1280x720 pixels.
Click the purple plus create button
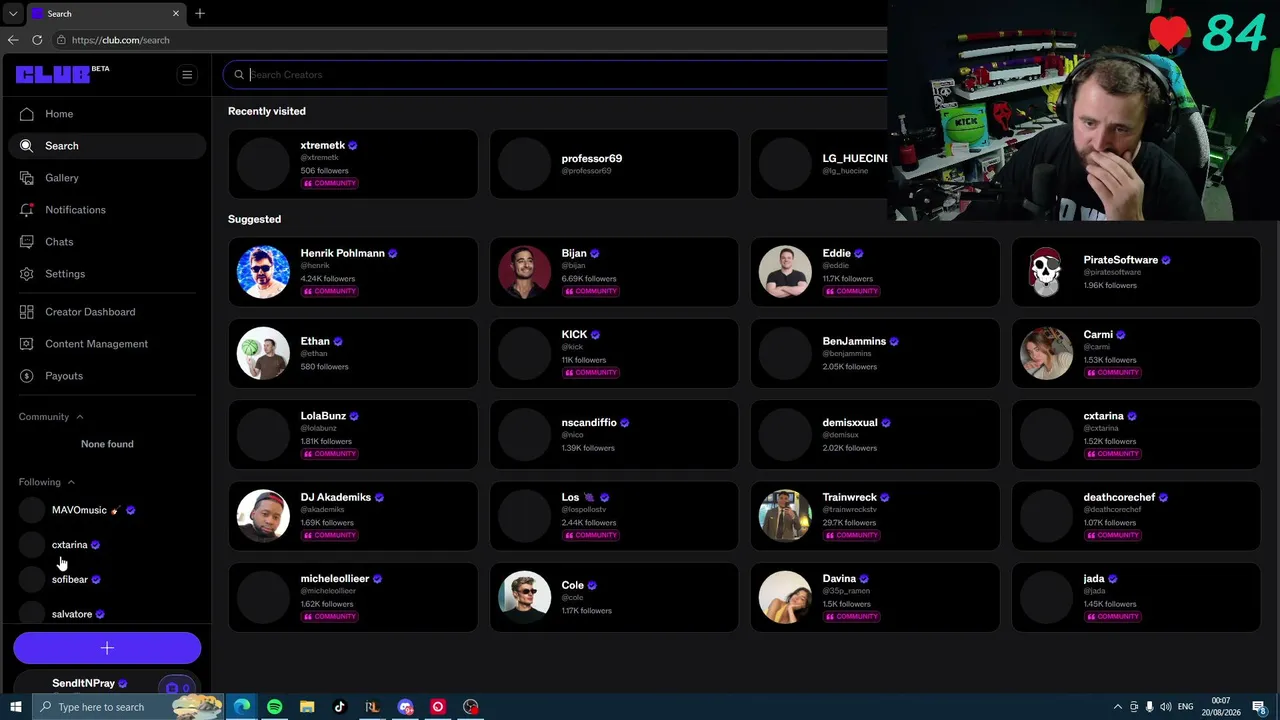[x=107, y=648]
